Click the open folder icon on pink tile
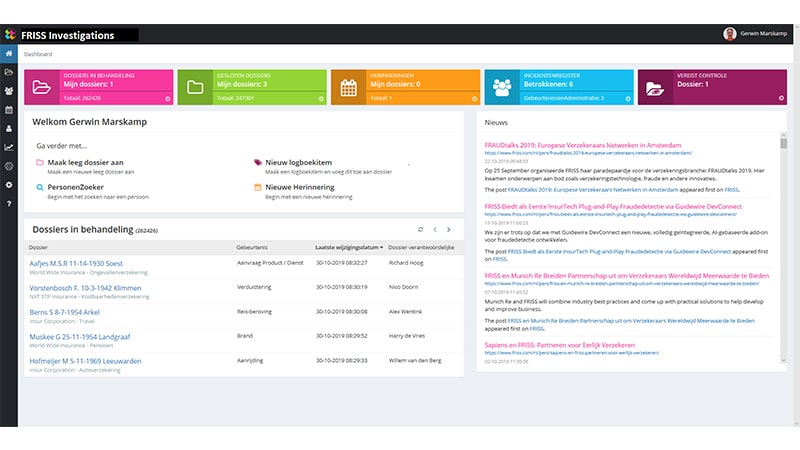 tap(41, 88)
